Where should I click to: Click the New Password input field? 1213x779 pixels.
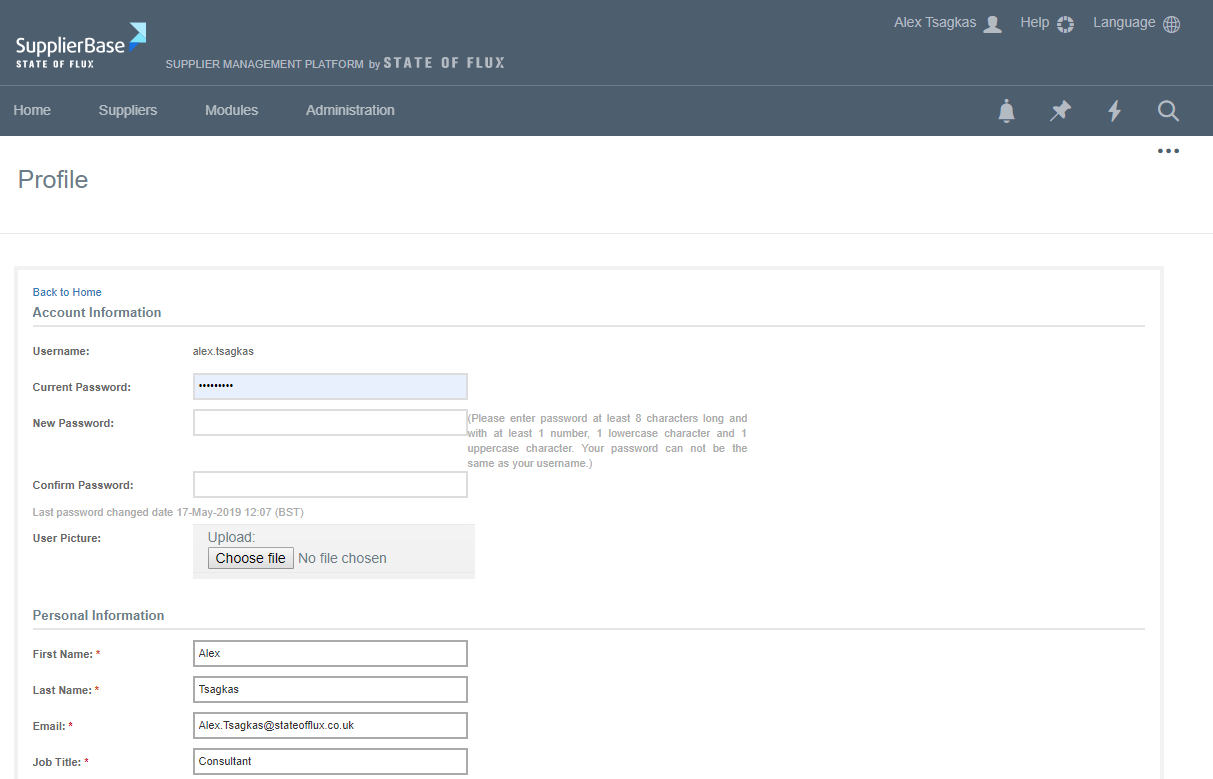[x=330, y=423]
